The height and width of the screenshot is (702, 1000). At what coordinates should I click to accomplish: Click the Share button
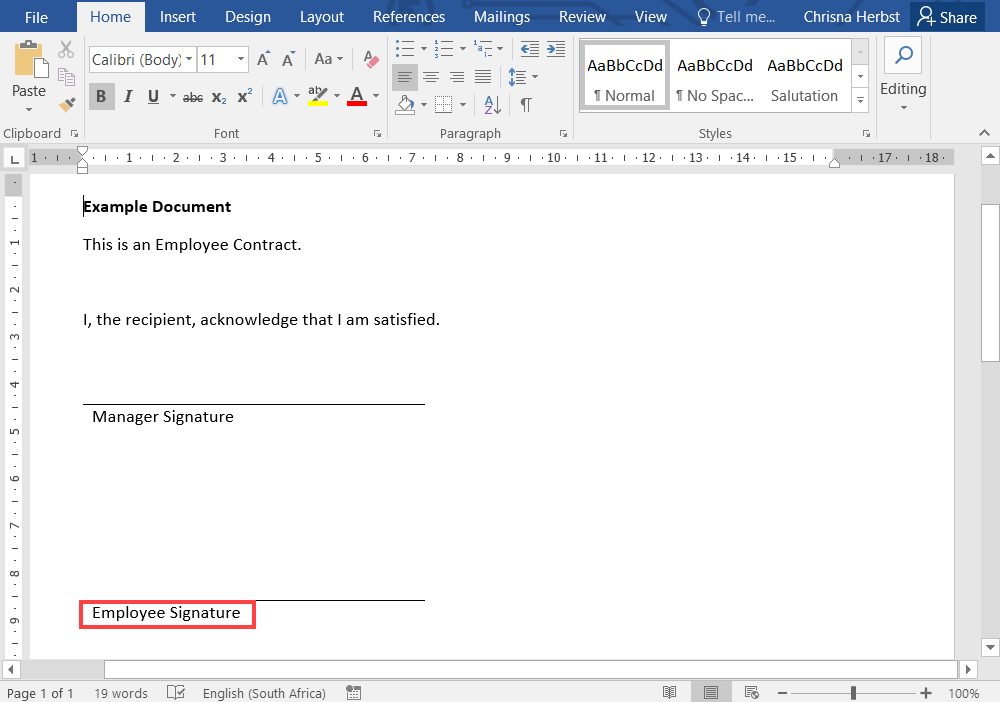click(x=947, y=17)
